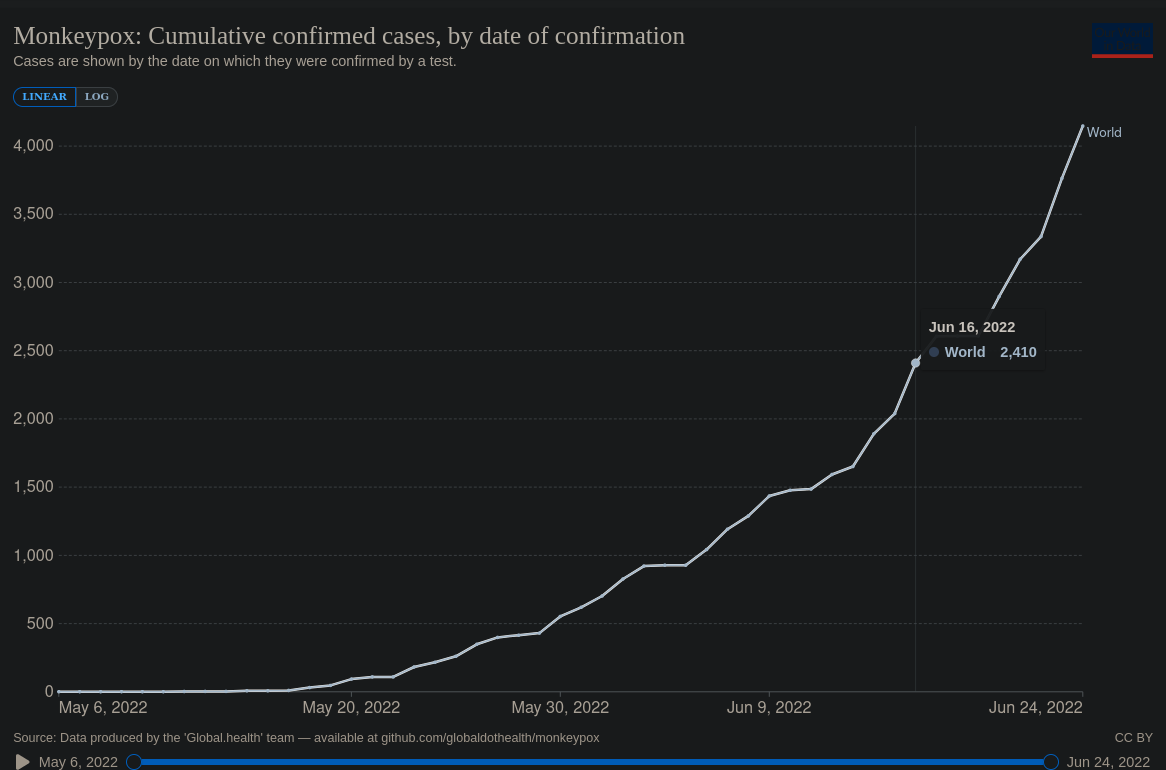Image resolution: width=1166 pixels, height=770 pixels.
Task: Click the middle of the blue timeline track
Action: click(x=592, y=762)
